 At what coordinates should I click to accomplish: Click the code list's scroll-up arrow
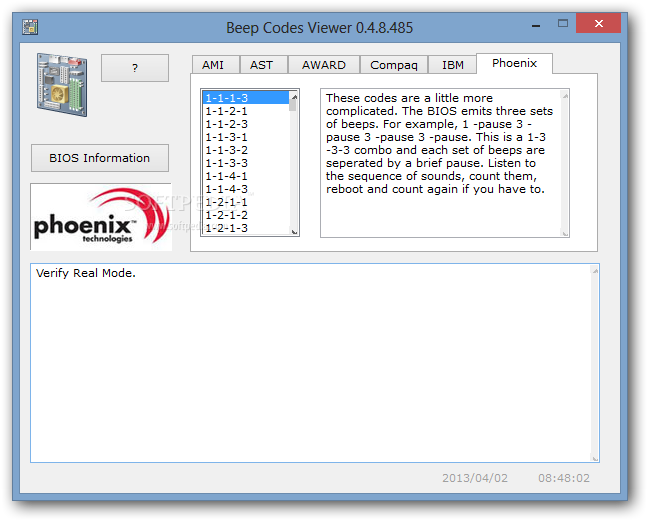tap(294, 97)
